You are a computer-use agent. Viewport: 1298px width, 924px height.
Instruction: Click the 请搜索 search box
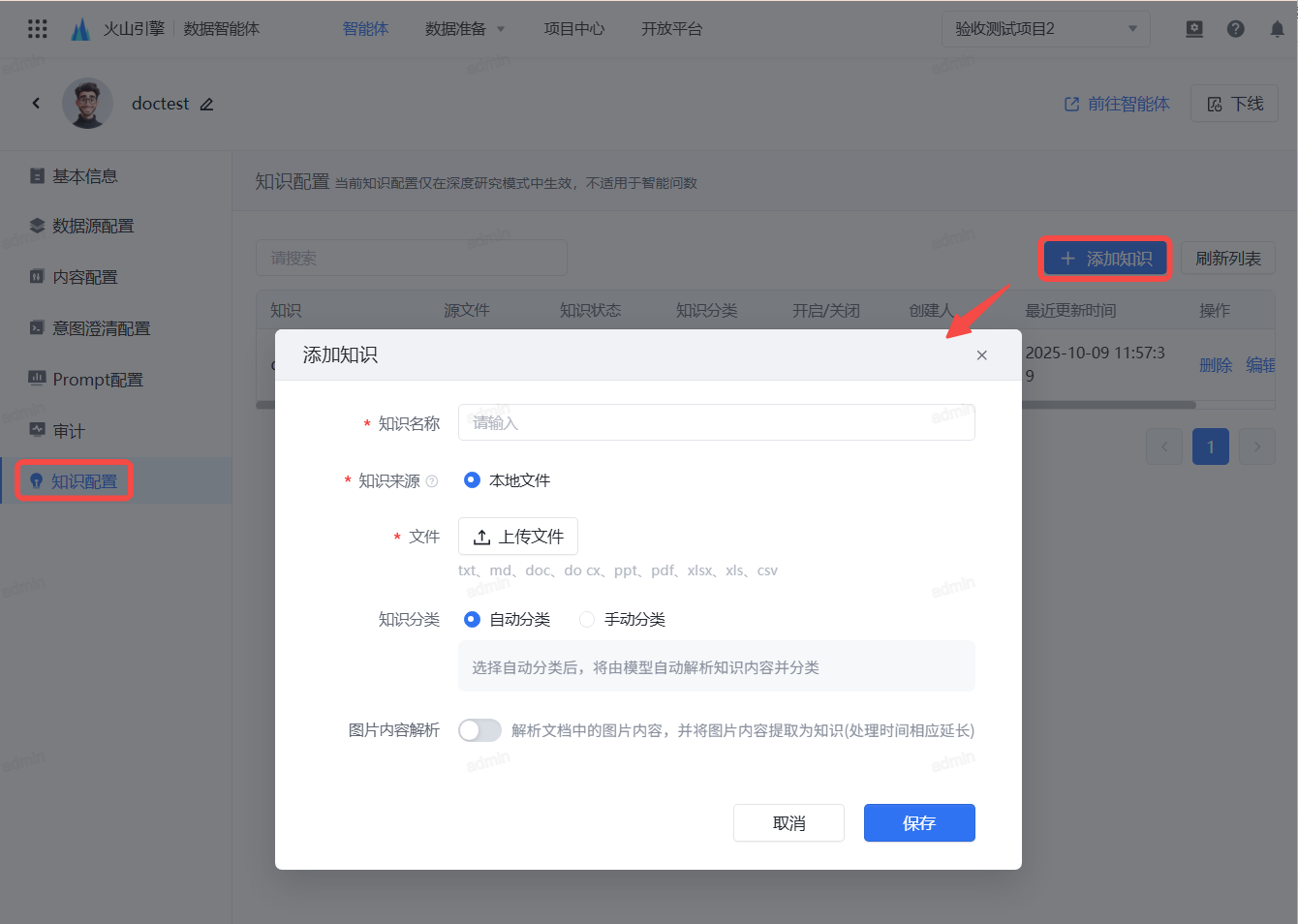pyautogui.click(x=412, y=258)
